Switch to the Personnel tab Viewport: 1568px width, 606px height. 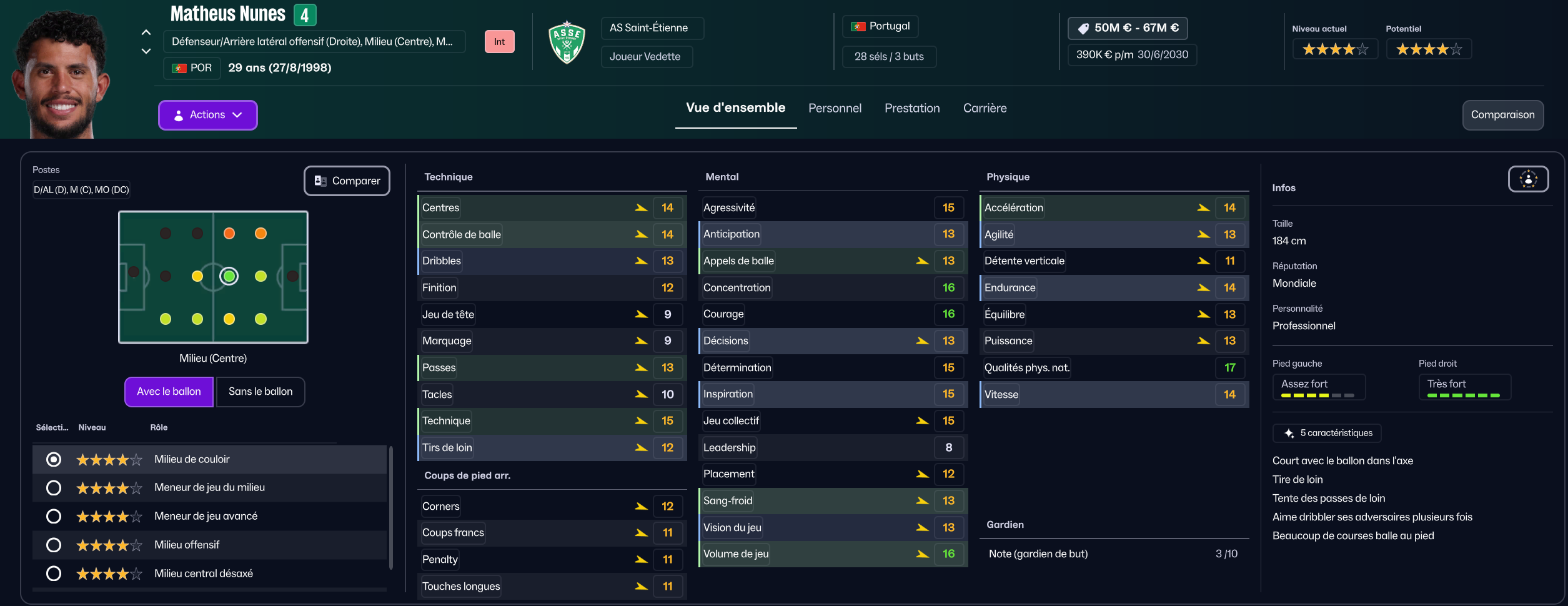tap(835, 108)
